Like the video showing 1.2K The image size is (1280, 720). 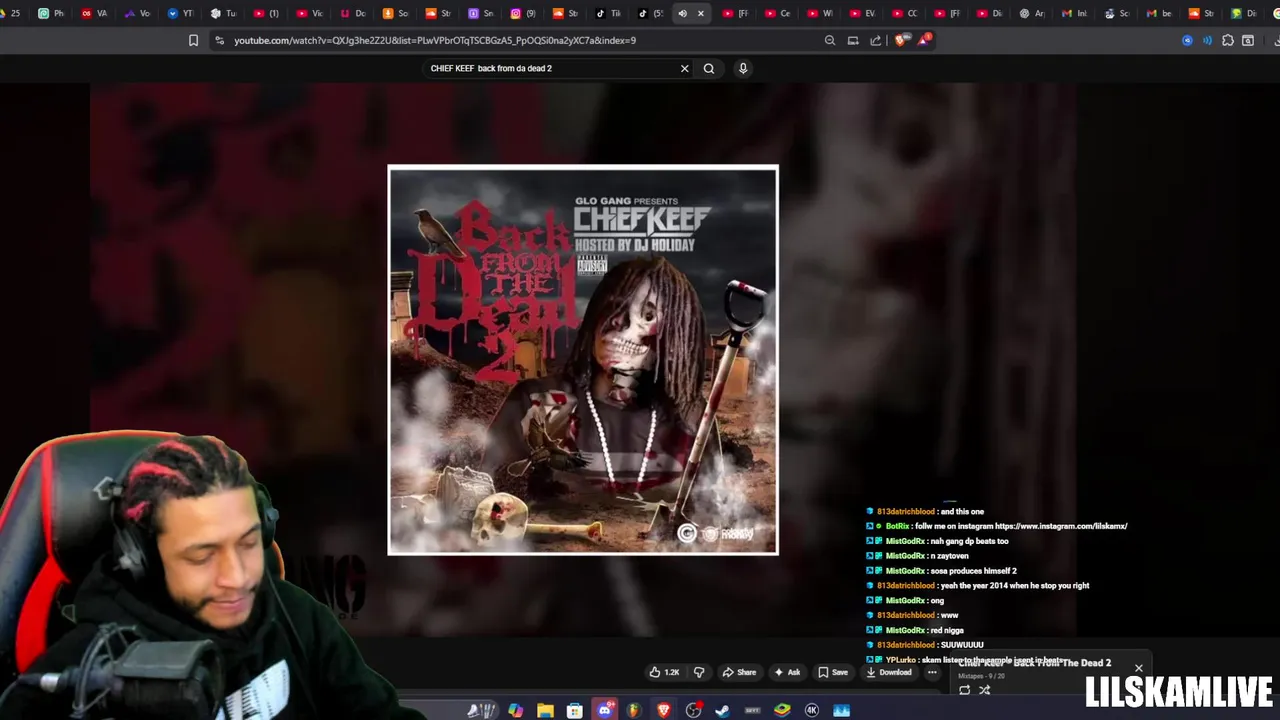(x=664, y=672)
